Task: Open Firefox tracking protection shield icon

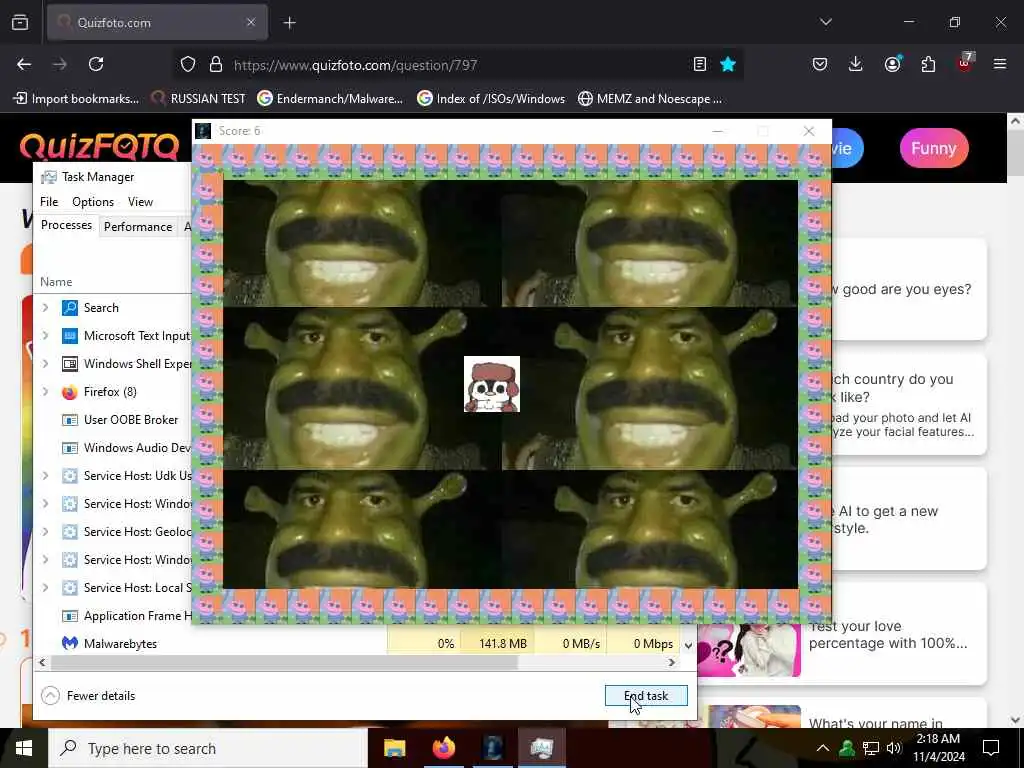Action: 188,64
